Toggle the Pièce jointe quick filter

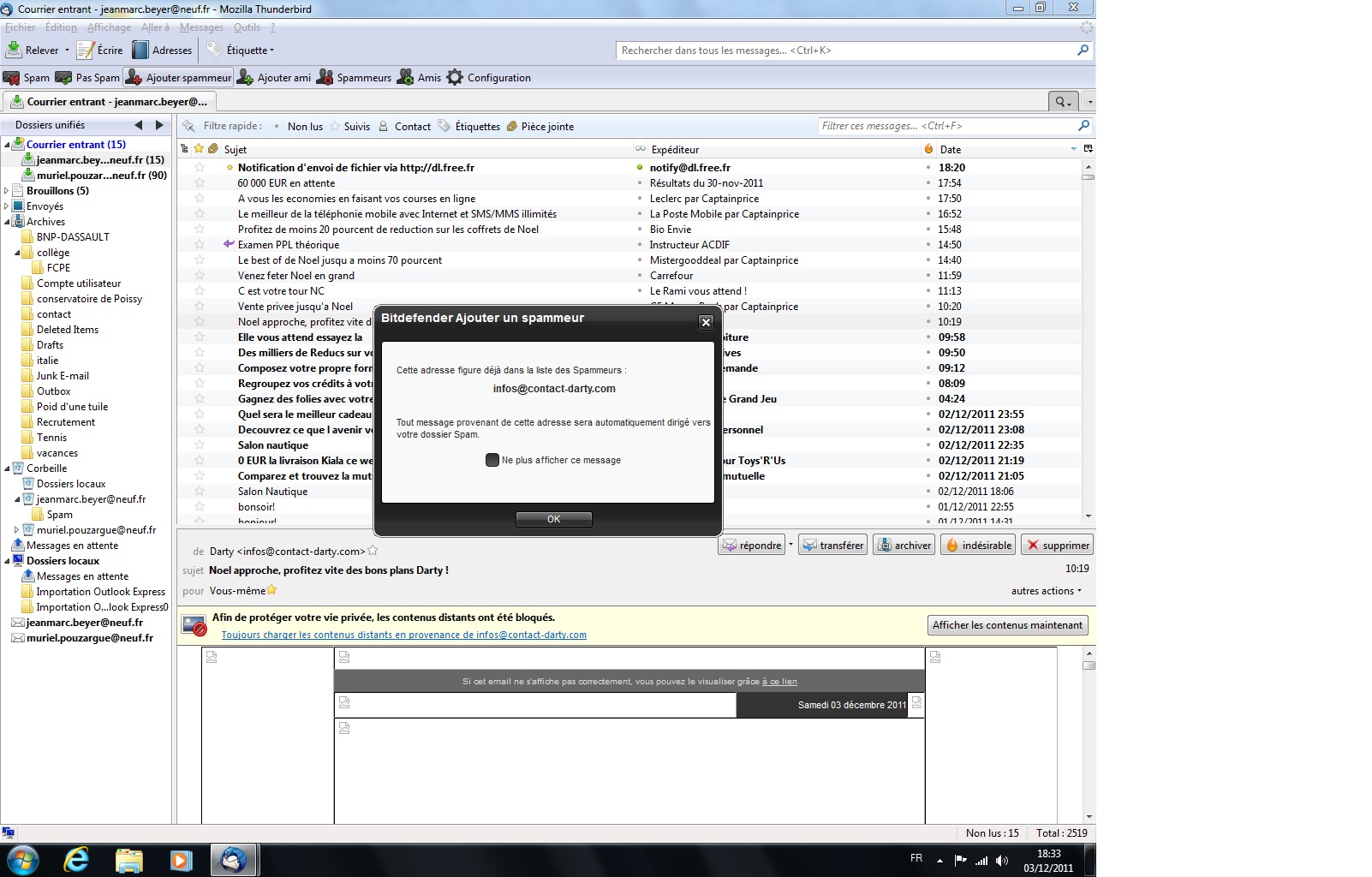click(x=540, y=127)
